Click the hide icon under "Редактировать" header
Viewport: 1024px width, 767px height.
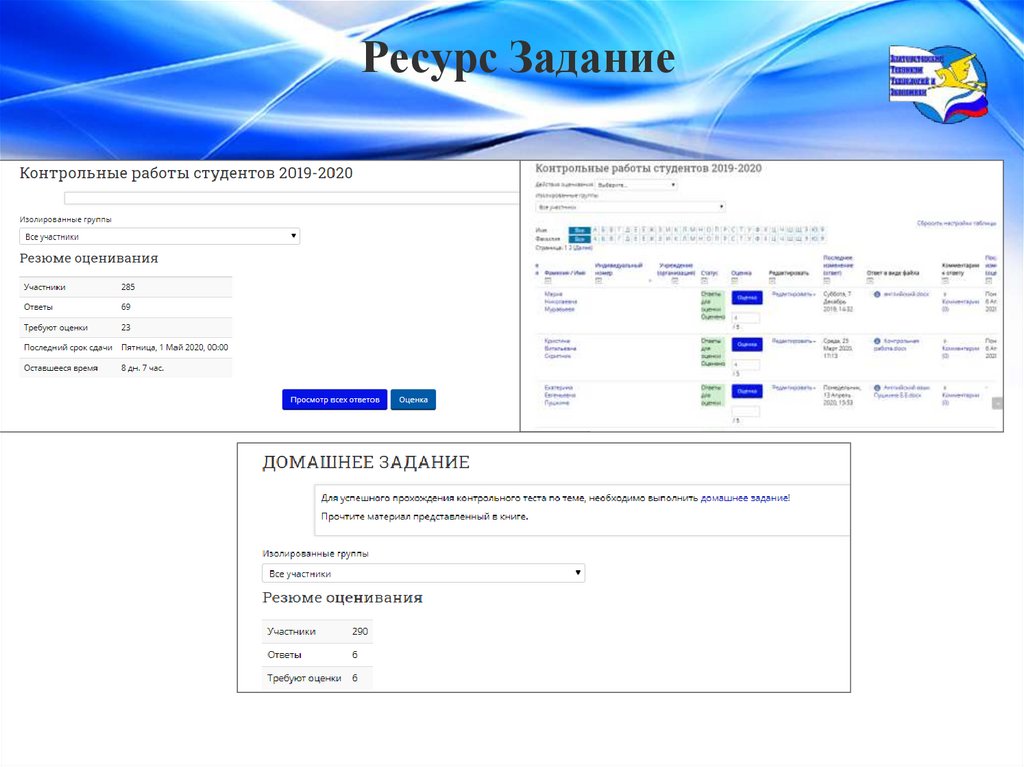click(x=772, y=281)
